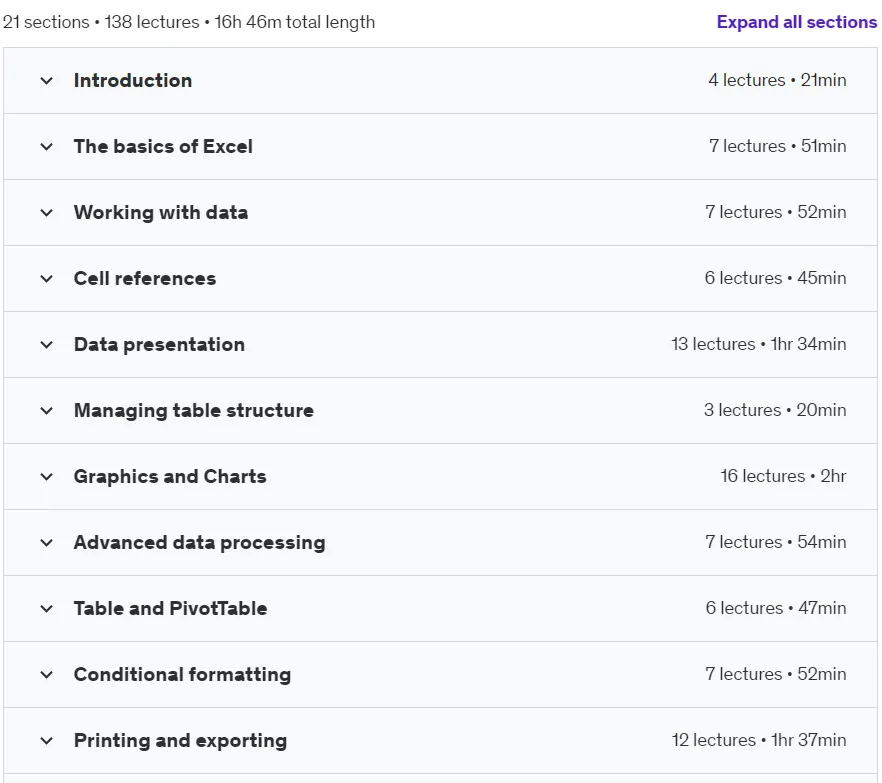Select Table and PivotTable heading
Screen dimensions: 882x783
coord(170,608)
